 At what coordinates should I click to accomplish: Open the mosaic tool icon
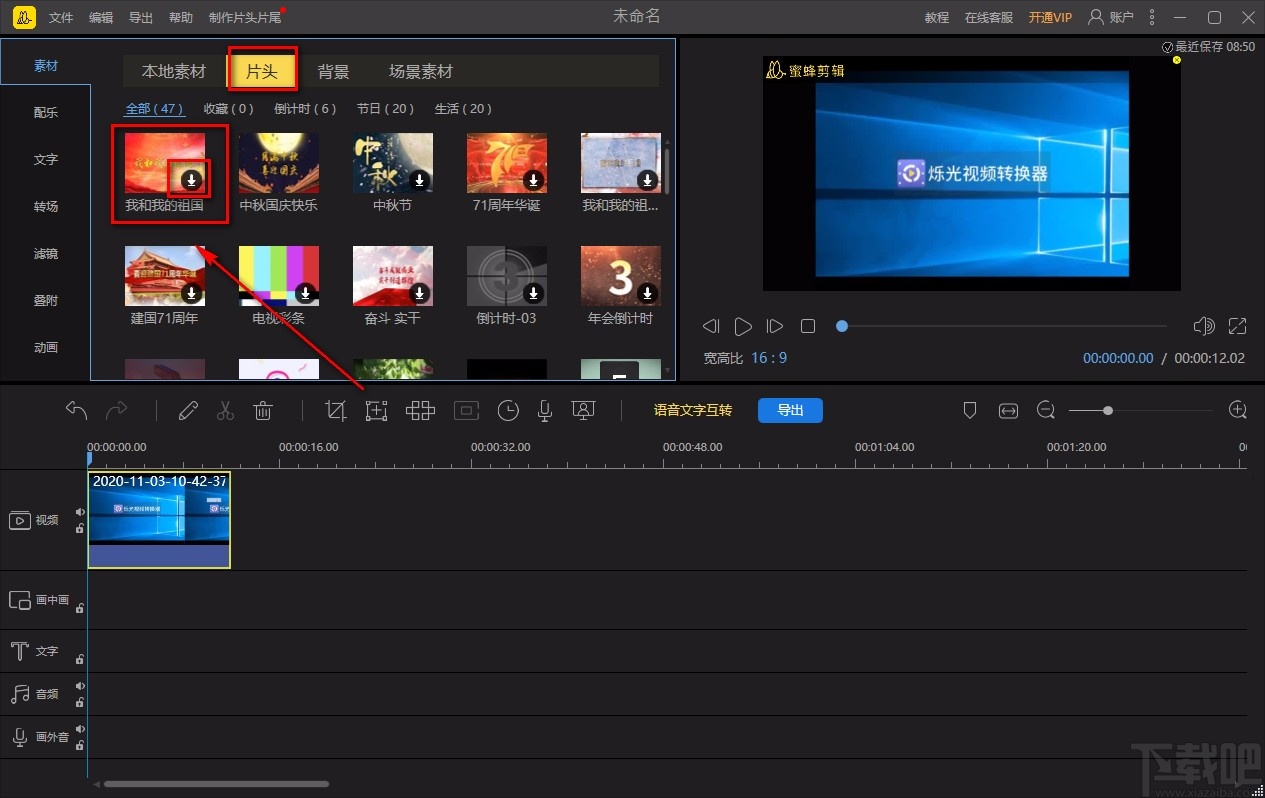(420, 410)
